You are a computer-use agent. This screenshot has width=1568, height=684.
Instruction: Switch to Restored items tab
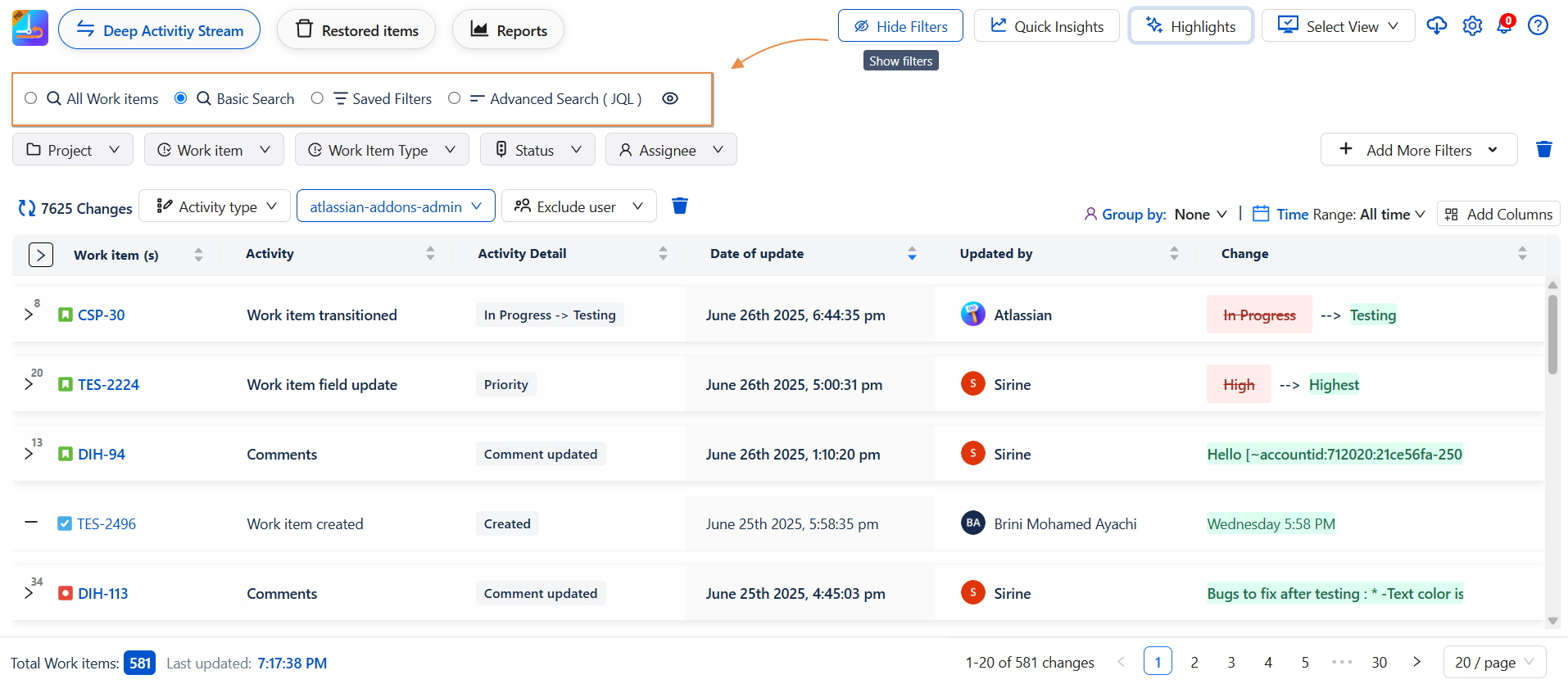point(356,30)
